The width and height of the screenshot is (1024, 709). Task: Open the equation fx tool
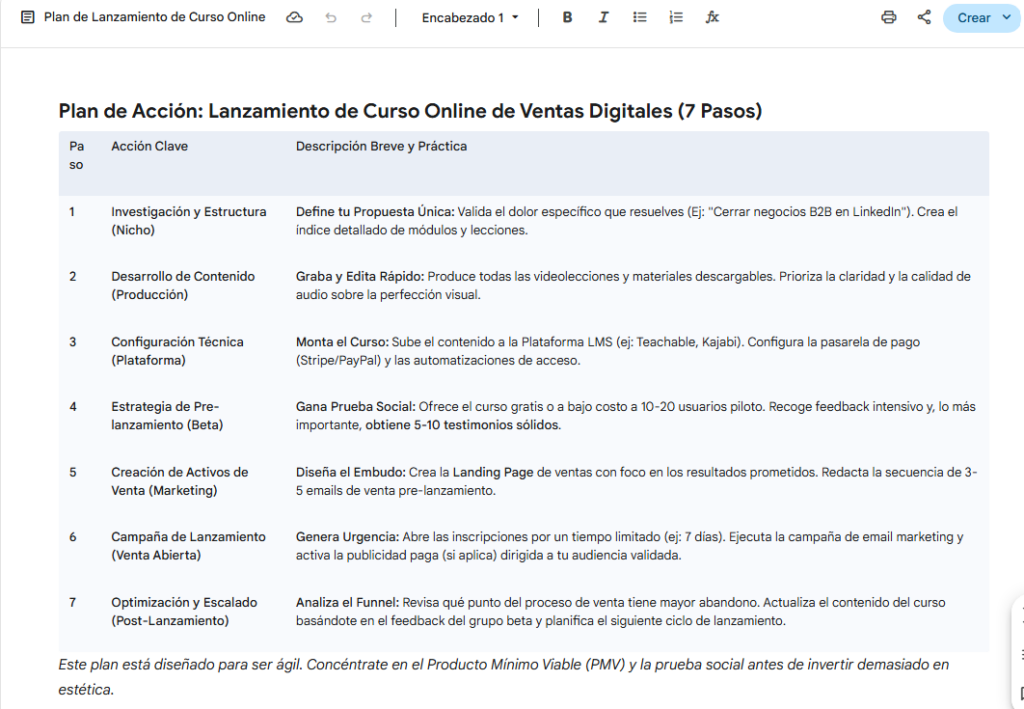711,17
